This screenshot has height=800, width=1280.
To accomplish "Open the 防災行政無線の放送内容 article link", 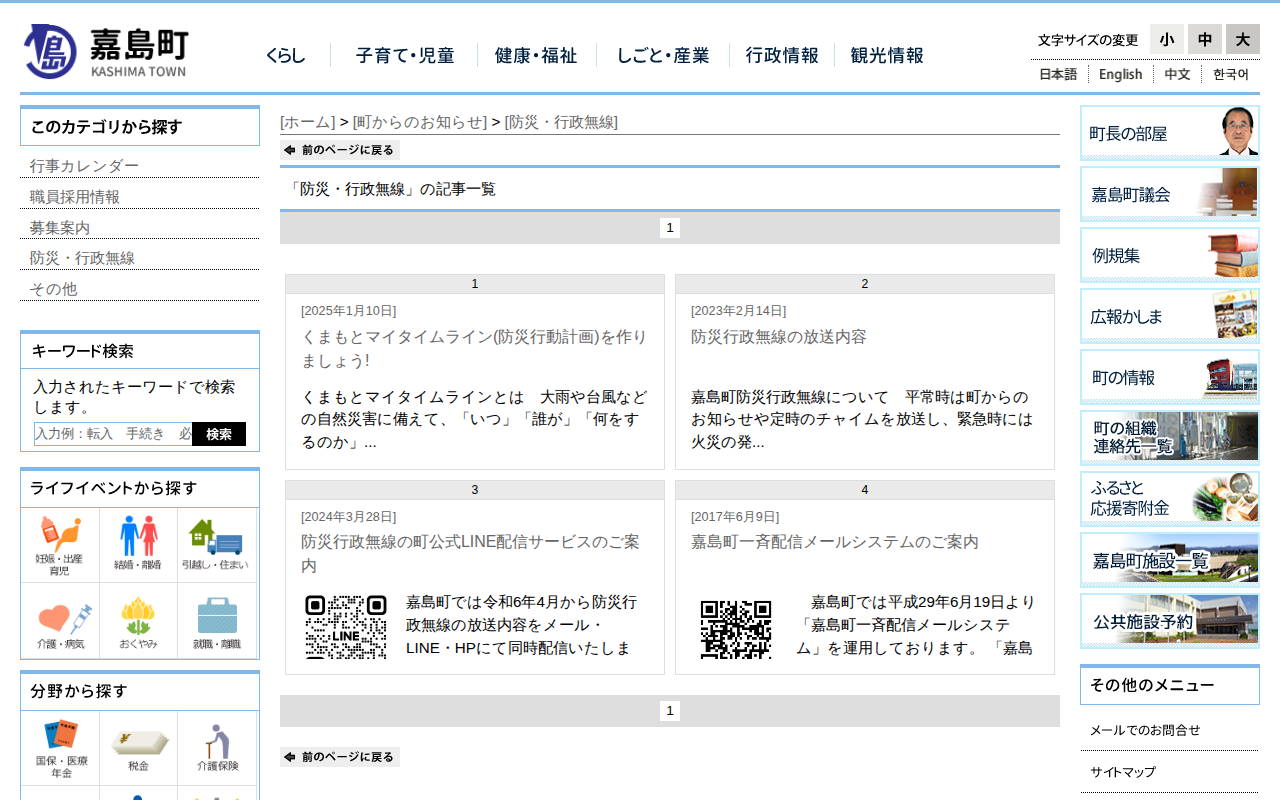I will [x=778, y=337].
